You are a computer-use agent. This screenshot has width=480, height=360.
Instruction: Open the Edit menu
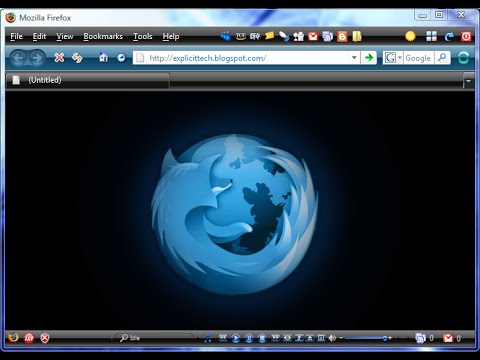pyautogui.click(x=39, y=36)
